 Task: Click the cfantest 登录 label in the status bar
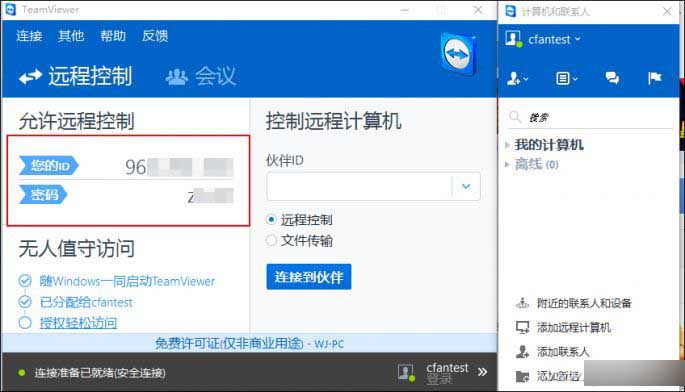coord(447,373)
